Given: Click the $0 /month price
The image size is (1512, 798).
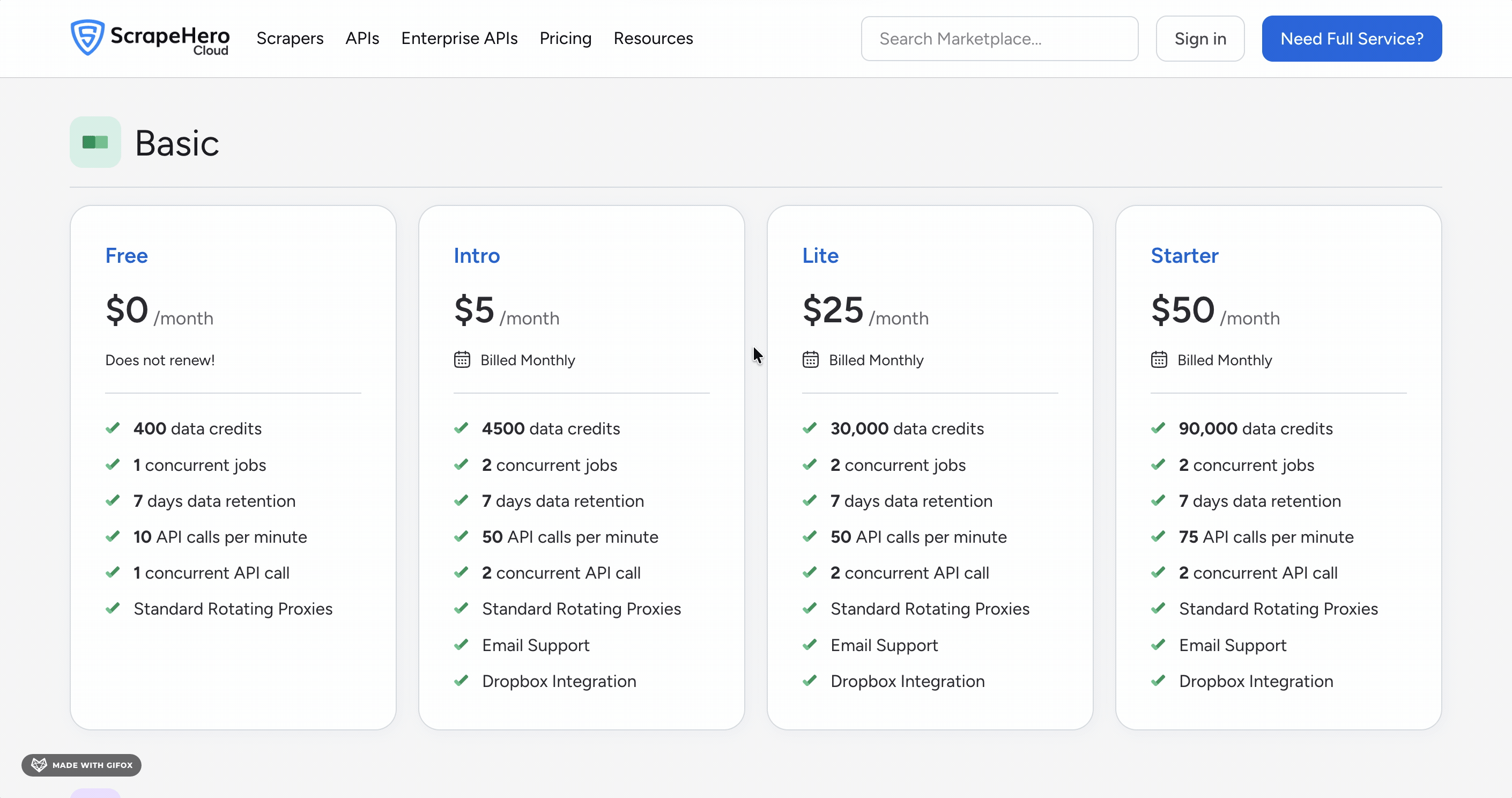Looking at the screenshot, I should tap(159, 310).
